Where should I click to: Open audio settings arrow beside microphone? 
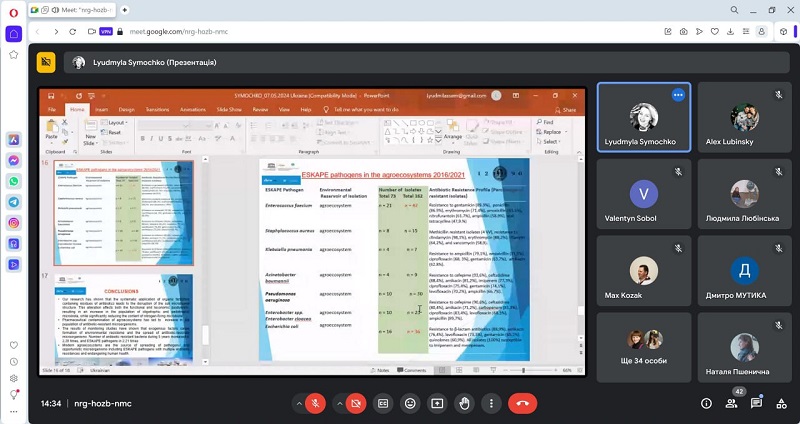[299, 404]
